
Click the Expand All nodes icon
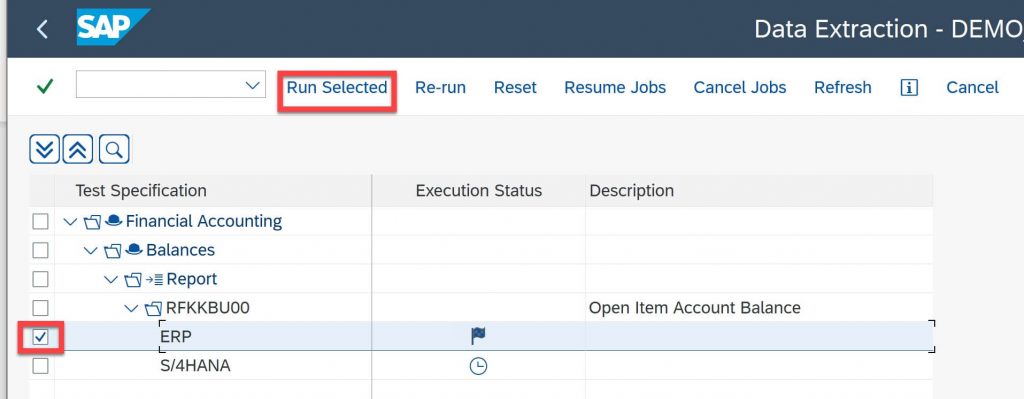pos(44,150)
